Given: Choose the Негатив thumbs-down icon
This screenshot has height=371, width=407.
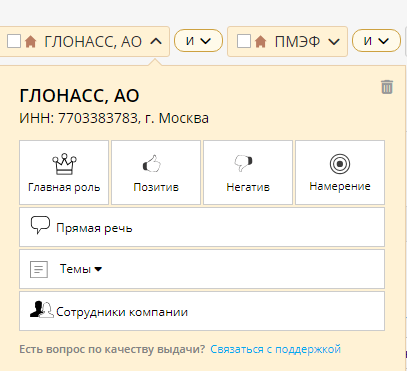Looking at the screenshot, I should click(244, 163).
